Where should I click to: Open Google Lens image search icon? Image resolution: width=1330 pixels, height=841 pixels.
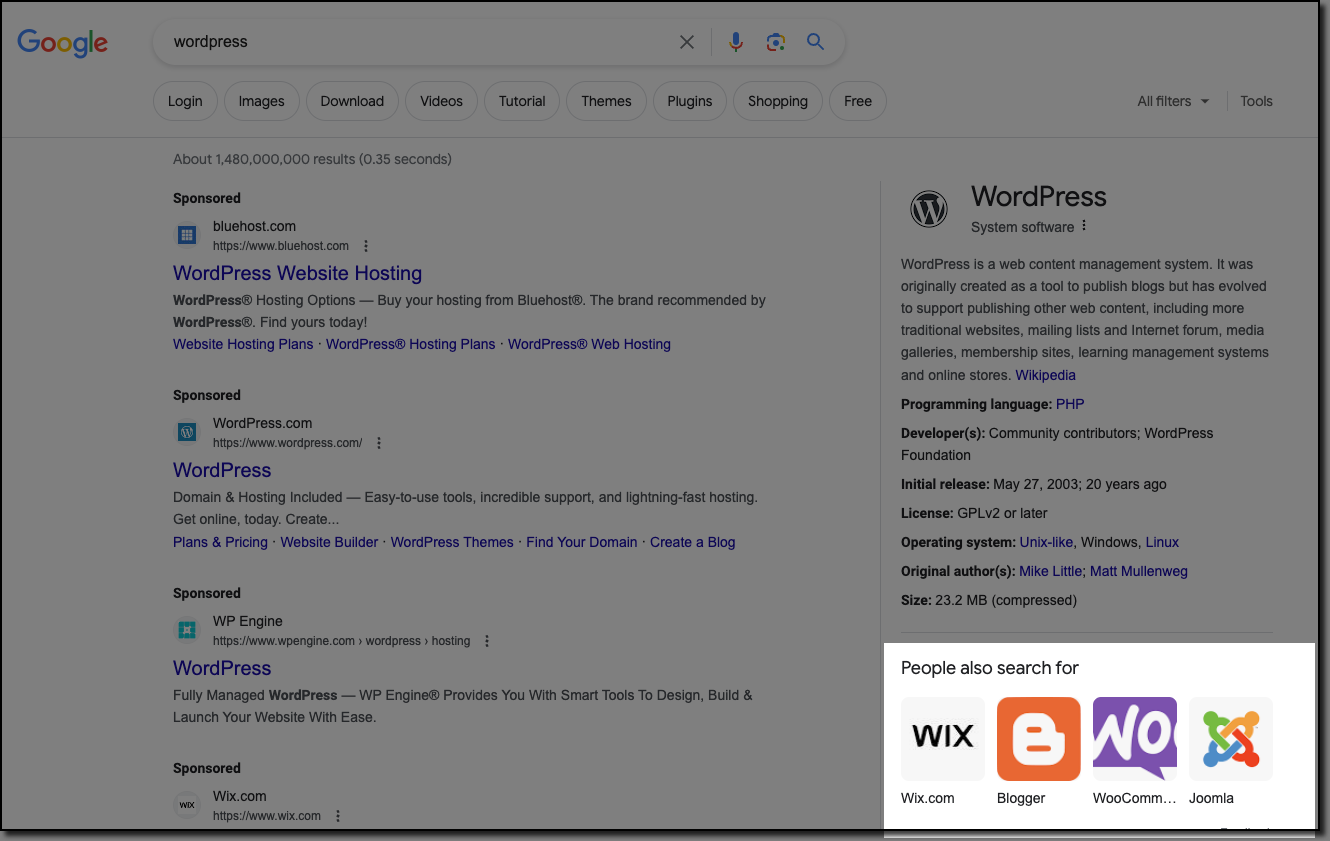click(x=775, y=42)
